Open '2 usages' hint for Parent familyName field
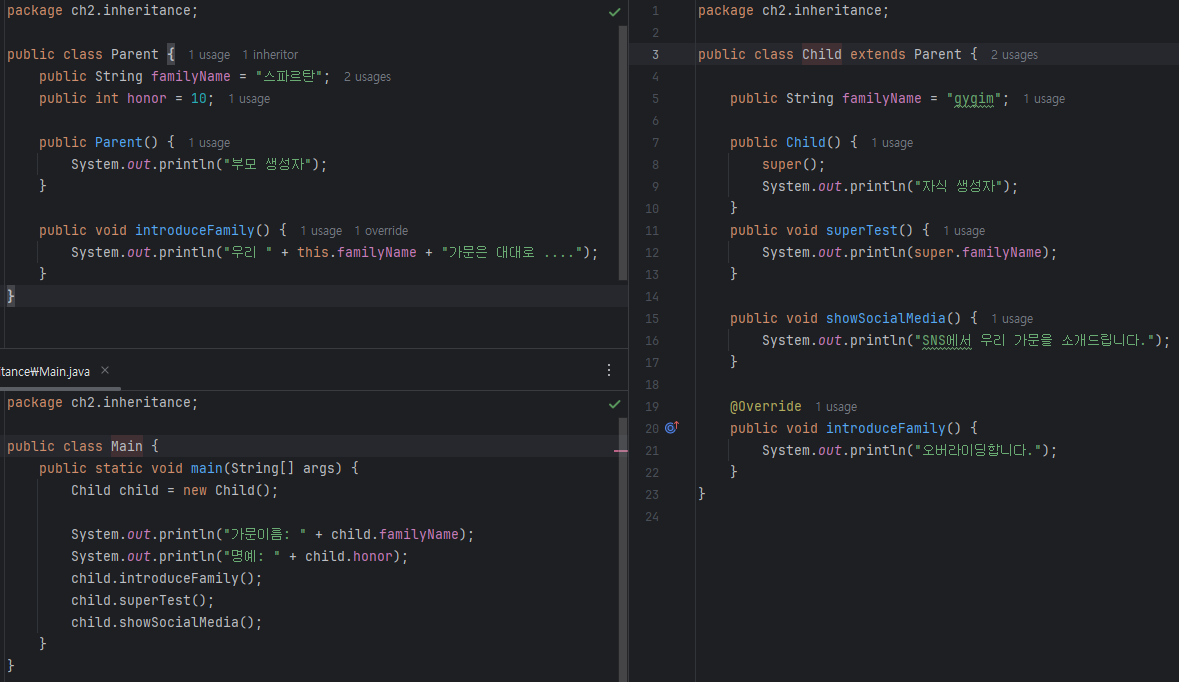 (x=367, y=77)
